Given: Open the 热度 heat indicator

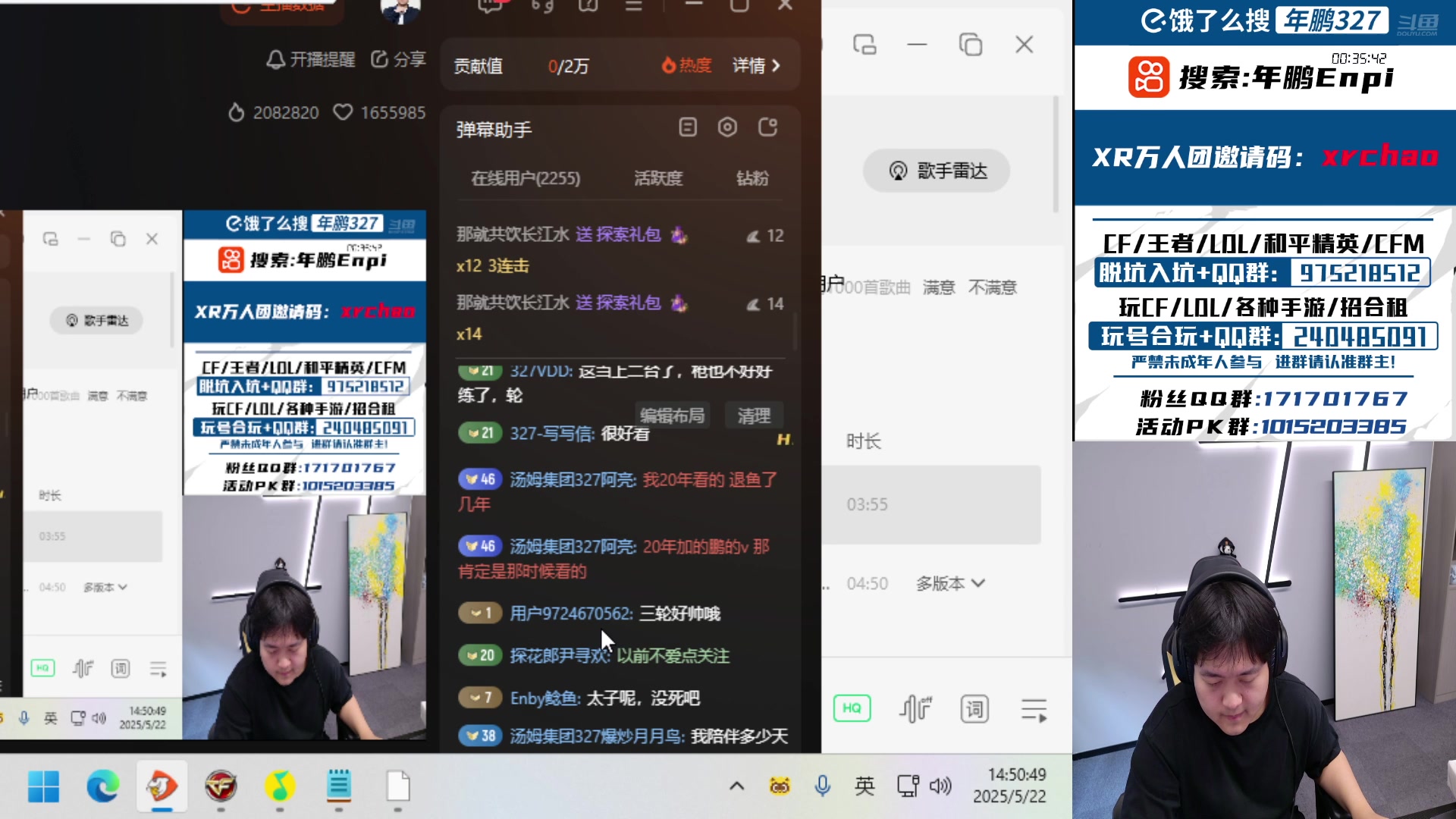Looking at the screenshot, I should pos(686,66).
